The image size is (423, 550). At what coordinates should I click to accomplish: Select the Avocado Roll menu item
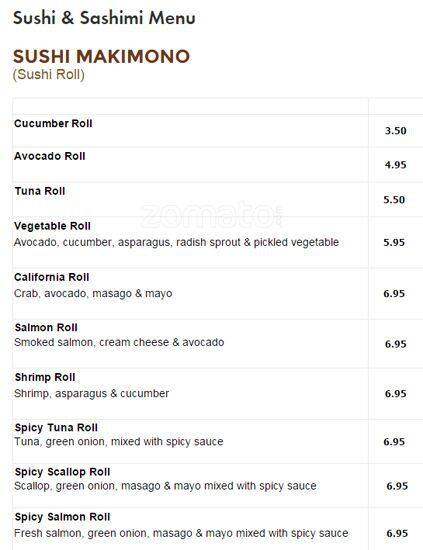click(50, 156)
